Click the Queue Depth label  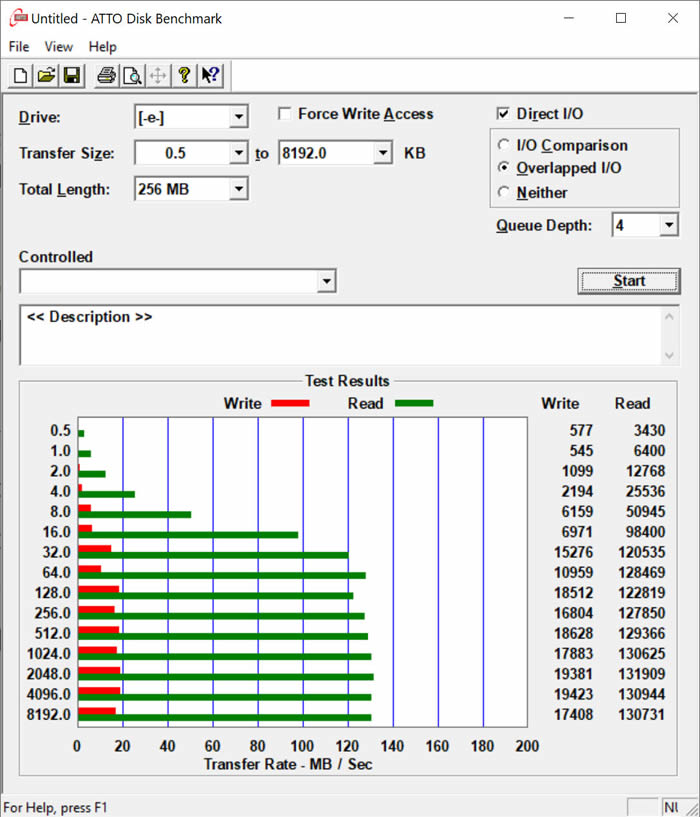tap(544, 226)
